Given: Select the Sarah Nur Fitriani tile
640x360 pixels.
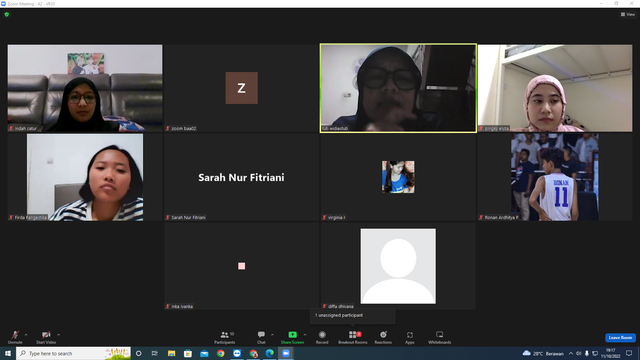Looking at the screenshot, I should (242, 177).
